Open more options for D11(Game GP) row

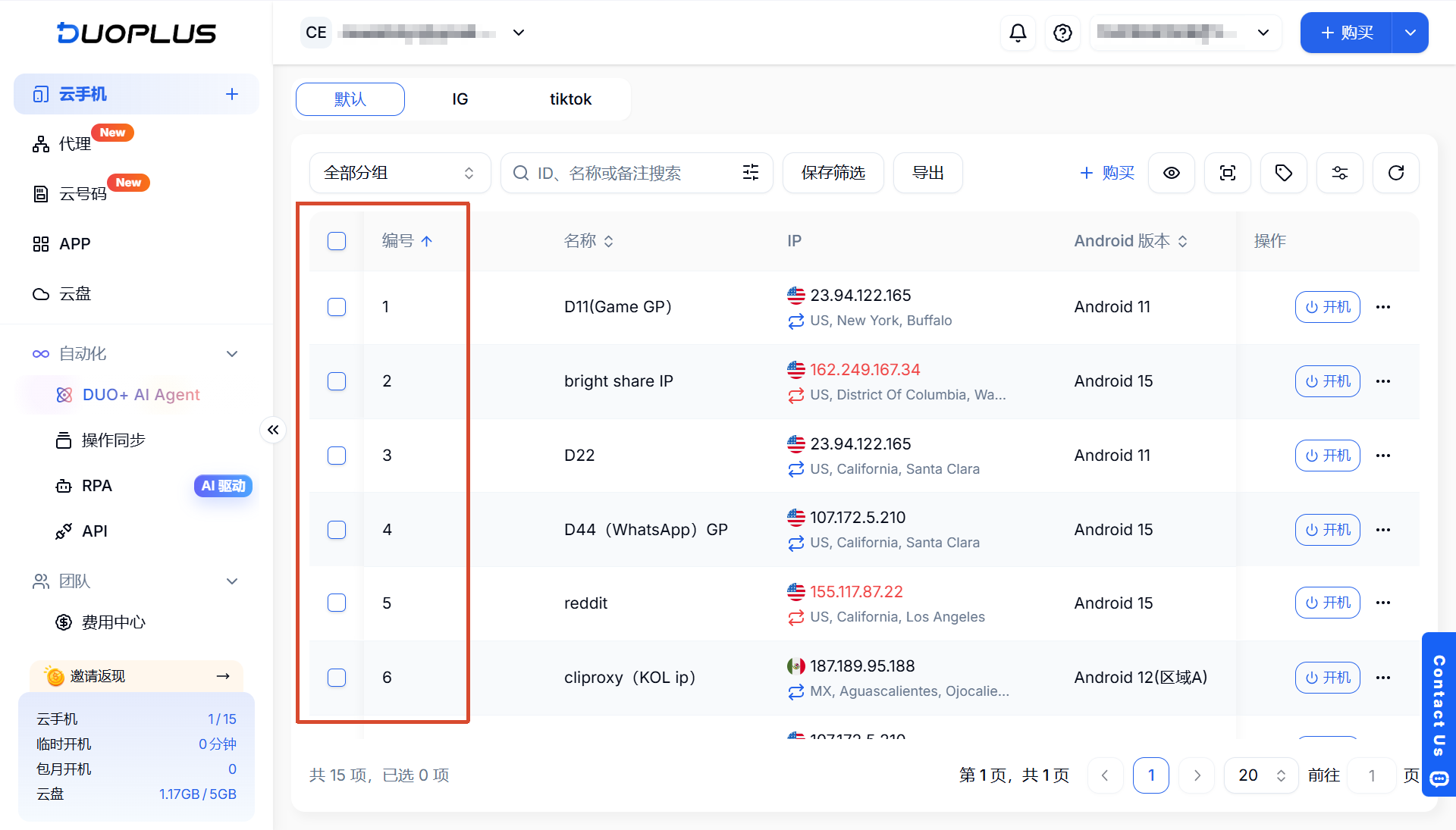1383,307
